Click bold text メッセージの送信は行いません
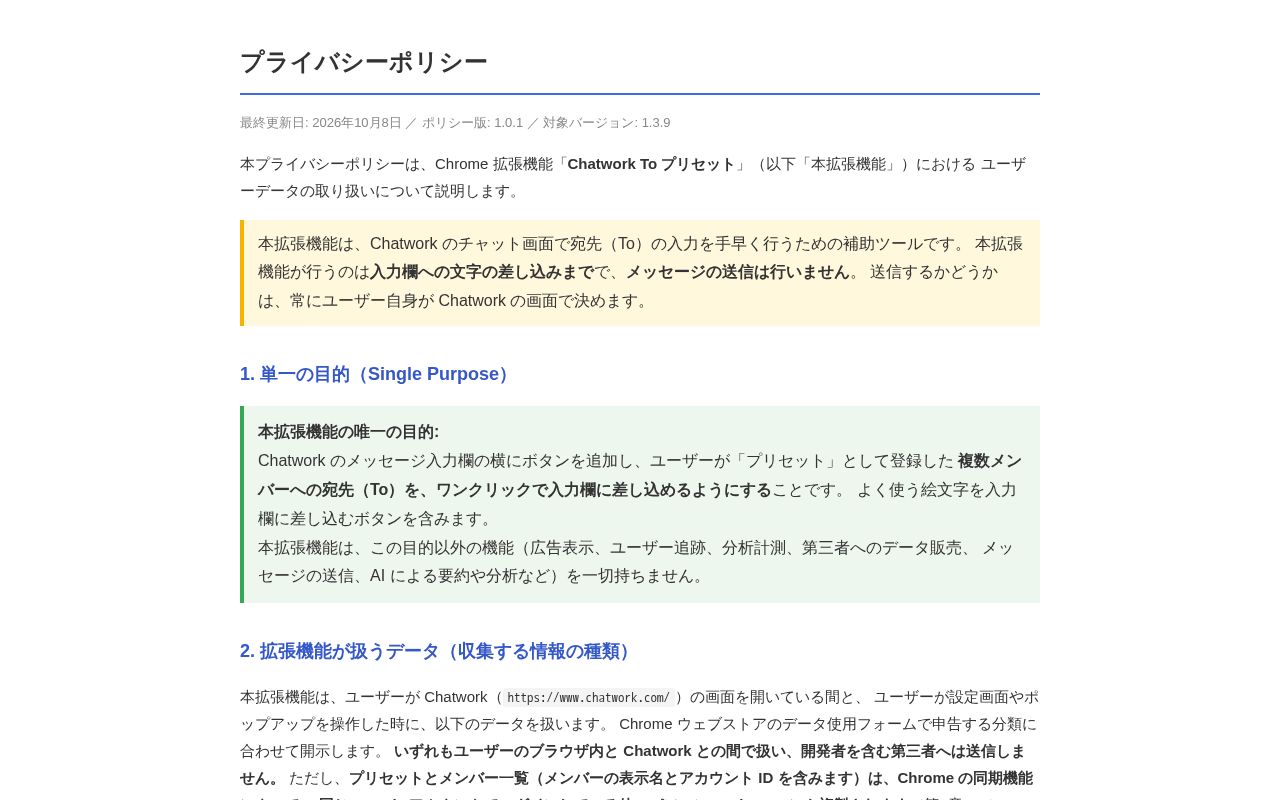1280x800 pixels. (737, 272)
